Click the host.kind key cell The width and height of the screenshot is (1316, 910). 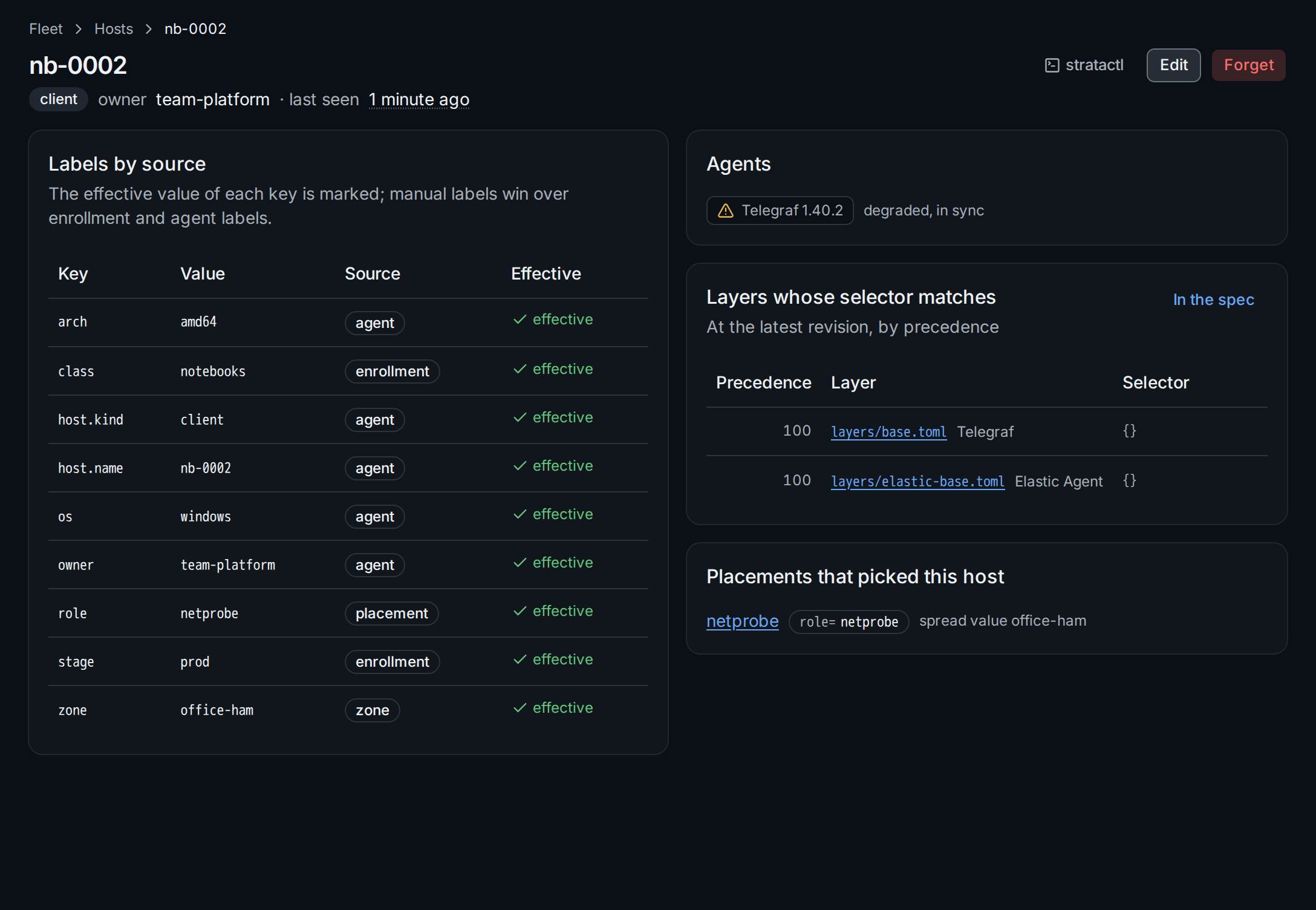(91, 420)
